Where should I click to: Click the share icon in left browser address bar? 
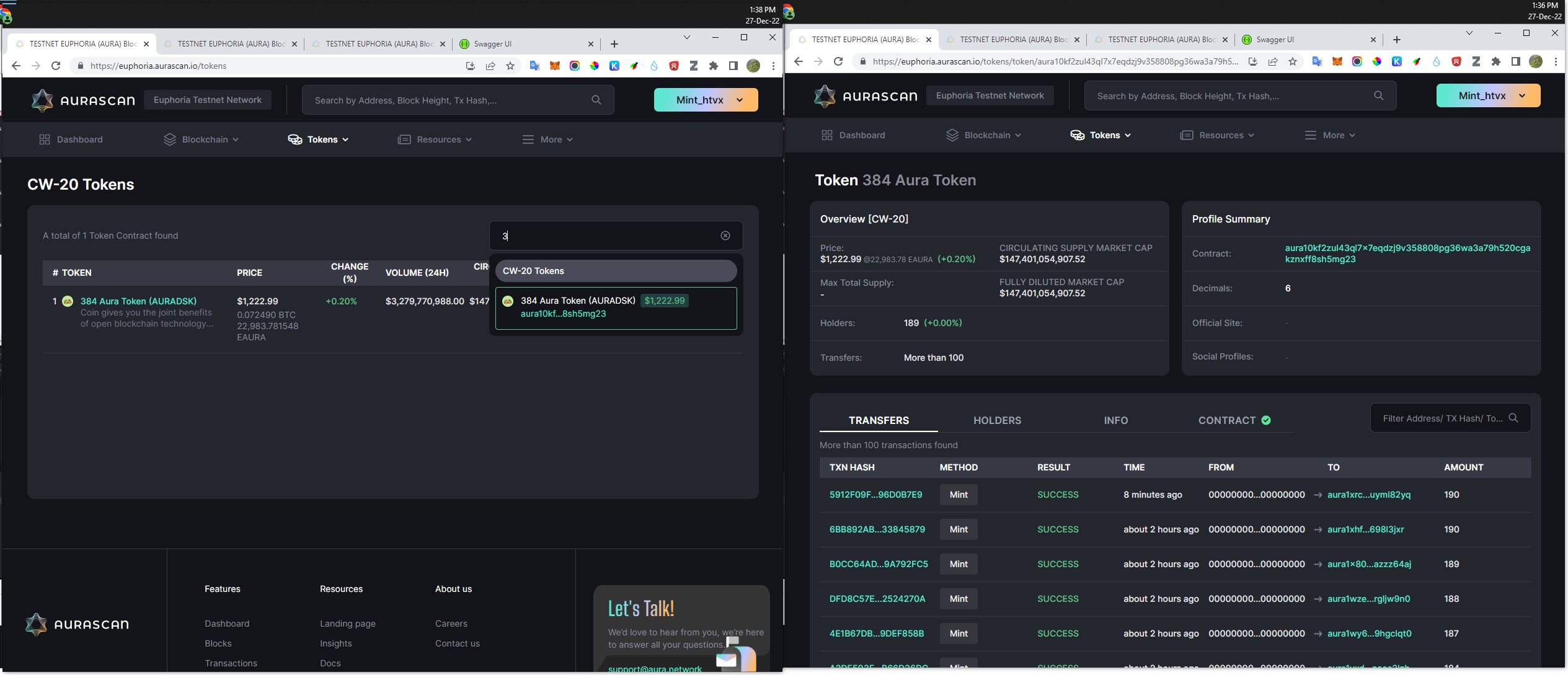click(x=490, y=66)
